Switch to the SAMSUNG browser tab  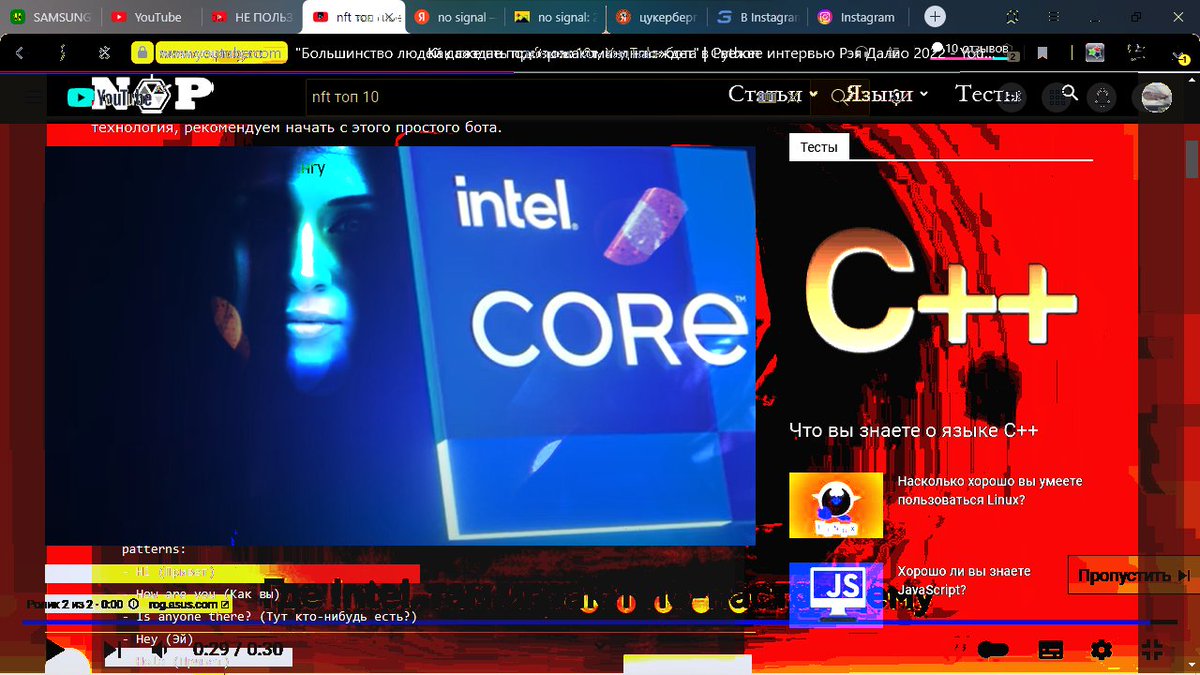pos(50,17)
